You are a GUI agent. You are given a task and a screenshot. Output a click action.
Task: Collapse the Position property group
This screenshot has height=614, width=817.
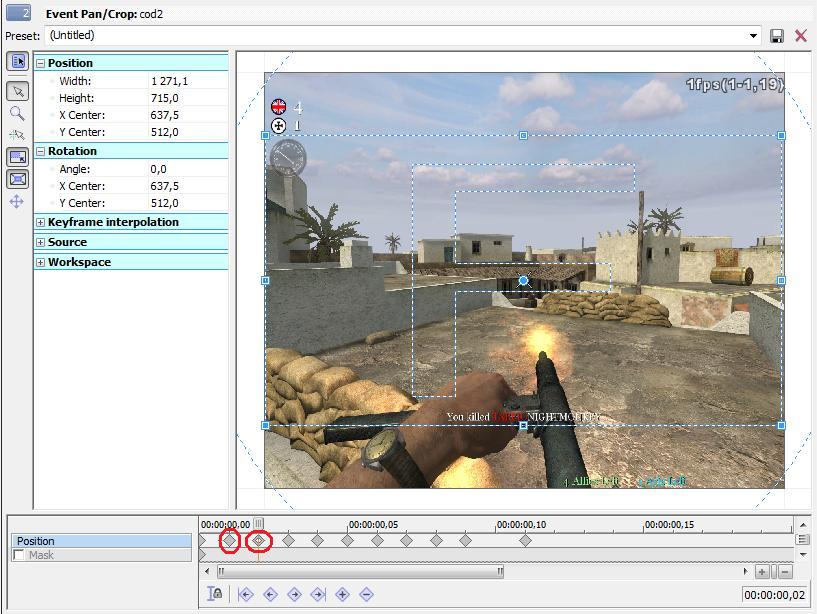point(41,64)
